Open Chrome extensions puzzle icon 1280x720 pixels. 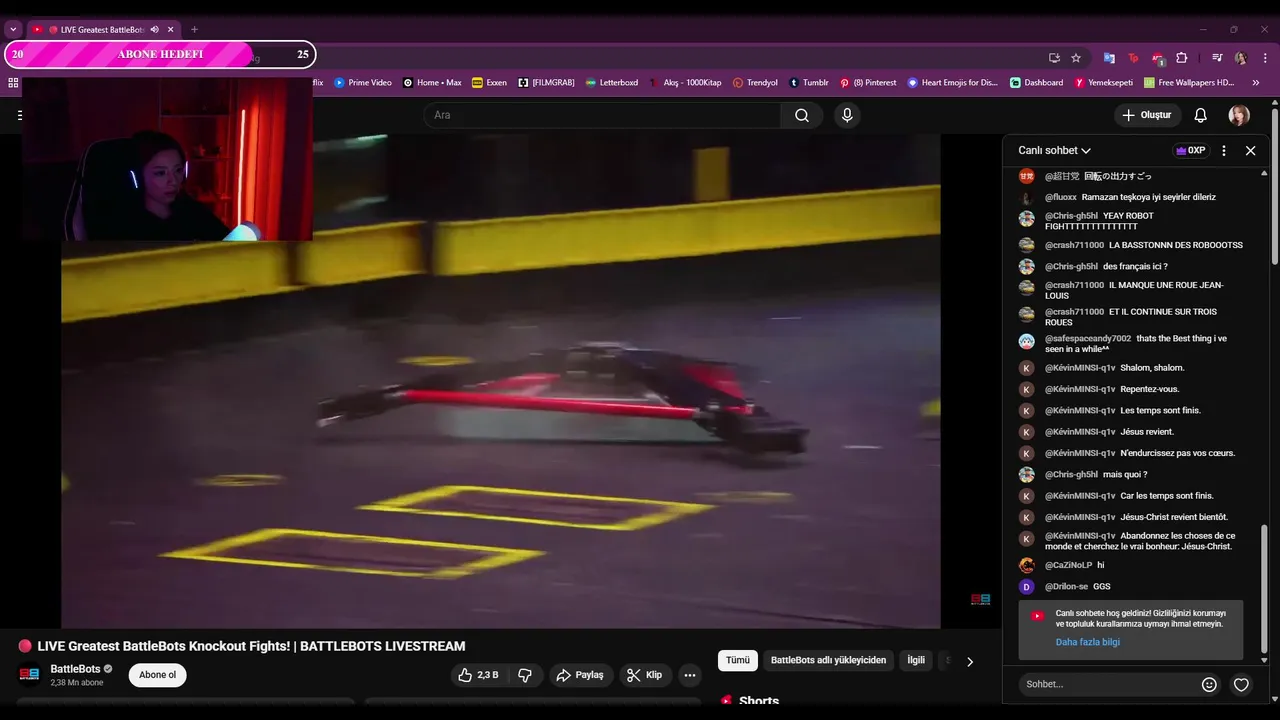[x=1181, y=57]
